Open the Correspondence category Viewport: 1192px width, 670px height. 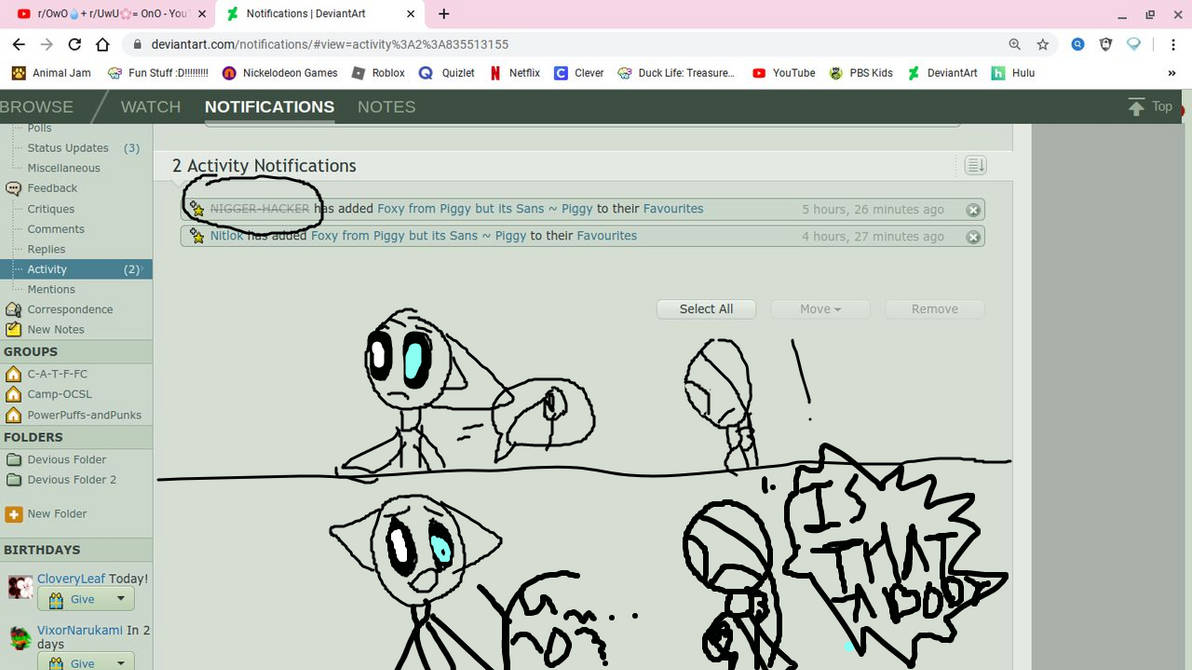pyautogui.click(x=70, y=310)
